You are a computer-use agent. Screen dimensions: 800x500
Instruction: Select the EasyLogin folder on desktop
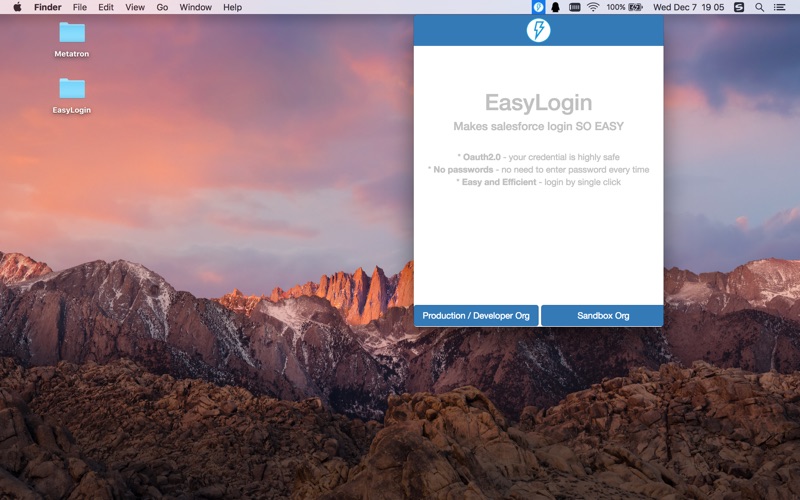(x=71, y=95)
